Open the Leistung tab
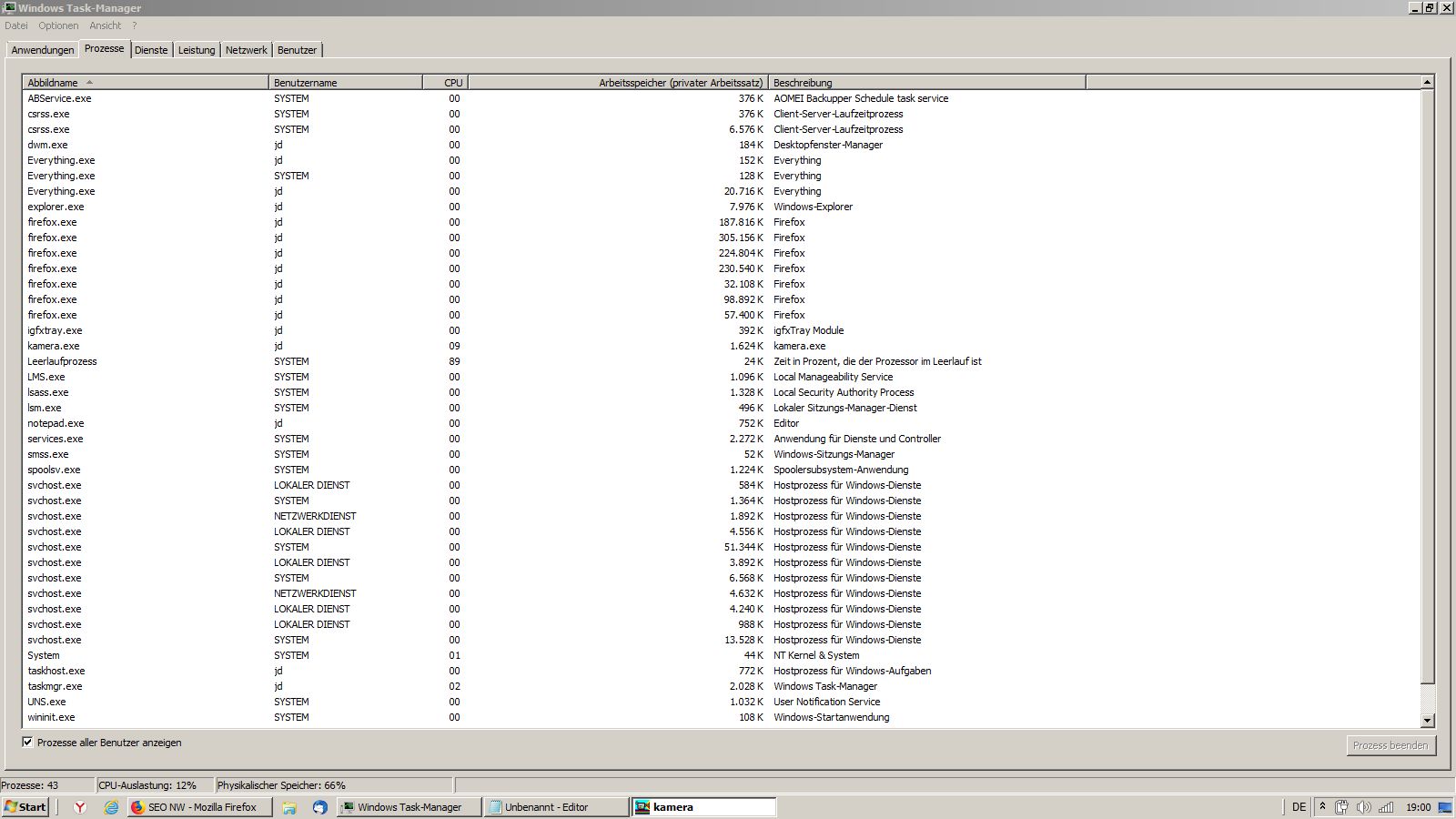The width and height of the screenshot is (1456, 819). point(197,50)
